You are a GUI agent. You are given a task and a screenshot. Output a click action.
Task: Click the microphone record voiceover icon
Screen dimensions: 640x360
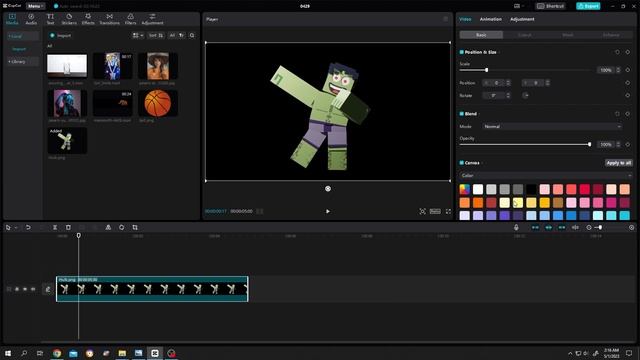pyautogui.click(x=516, y=227)
